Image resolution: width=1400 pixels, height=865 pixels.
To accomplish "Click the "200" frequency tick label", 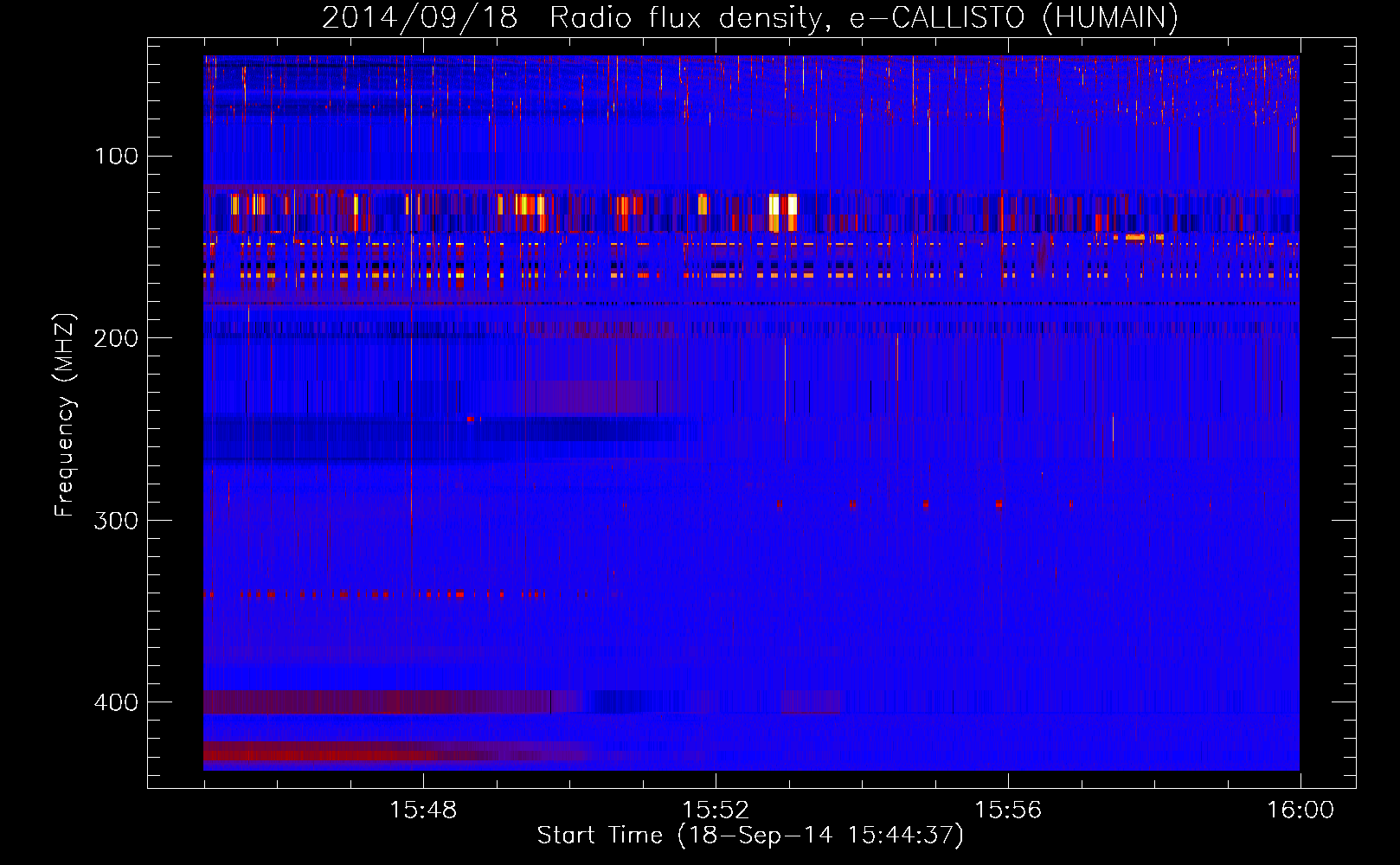I will pos(116,338).
